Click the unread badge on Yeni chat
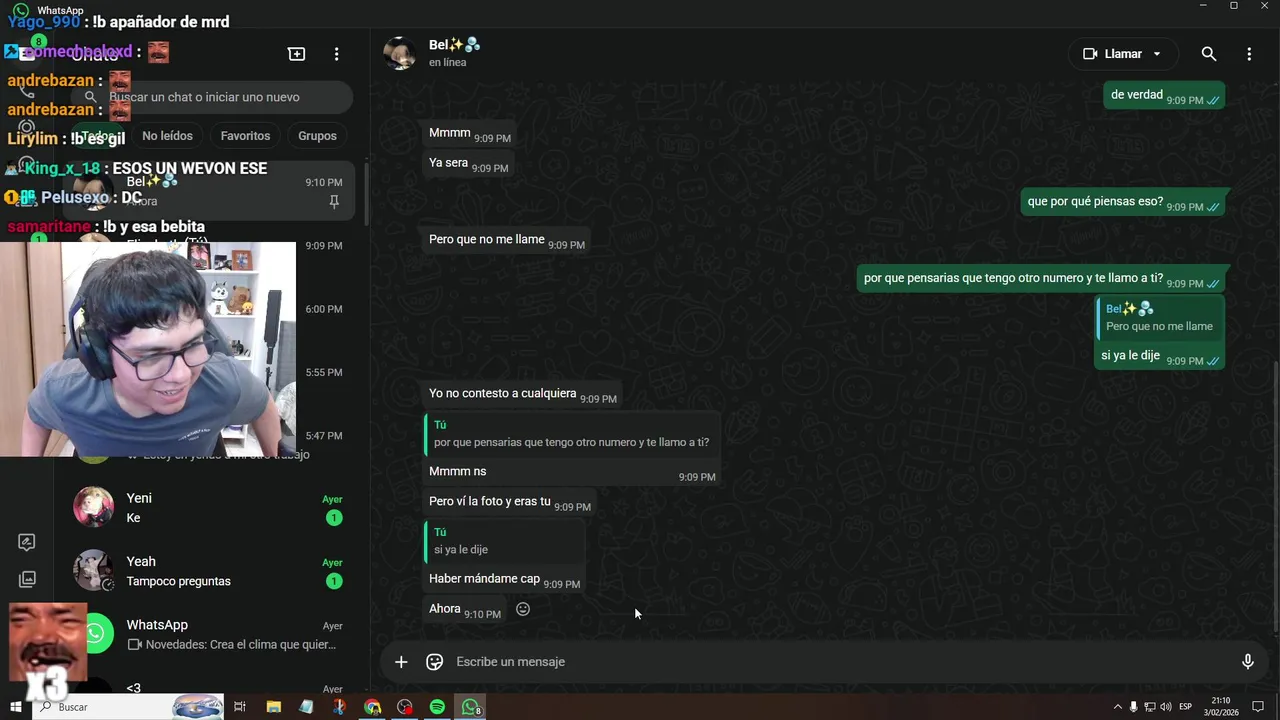Image resolution: width=1280 pixels, height=720 pixels. point(334,518)
